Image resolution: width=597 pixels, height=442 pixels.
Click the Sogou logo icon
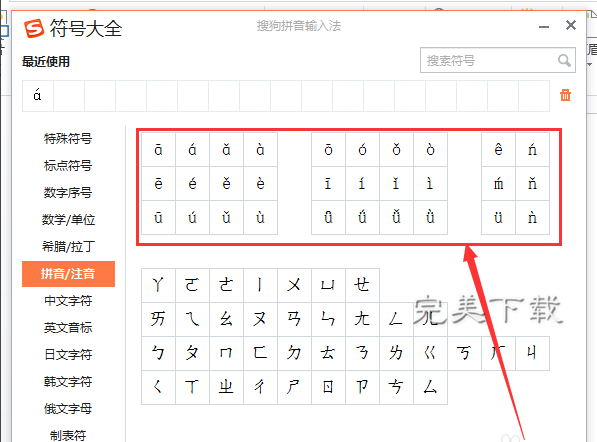coord(34,28)
